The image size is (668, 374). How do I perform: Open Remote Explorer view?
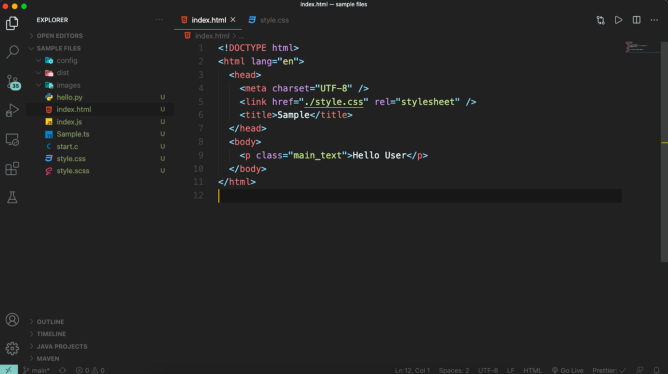pos(12,140)
